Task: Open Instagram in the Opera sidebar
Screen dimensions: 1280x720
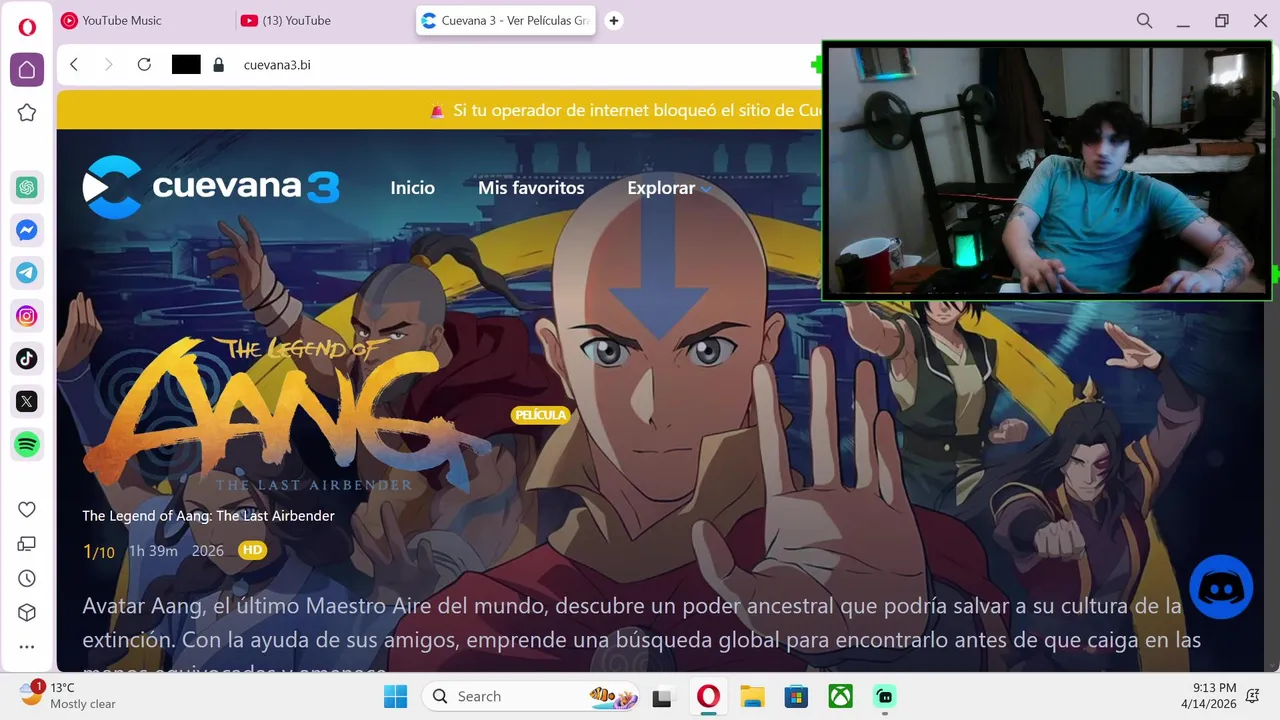Action: 27,316
